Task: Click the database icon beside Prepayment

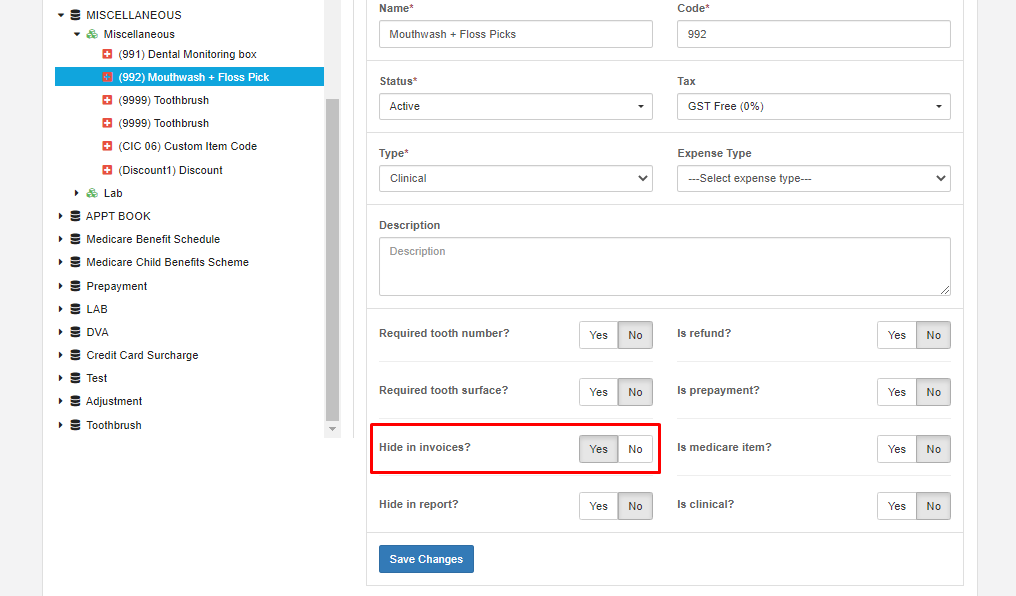Action: pyautogui.click(x=75, y=286)
